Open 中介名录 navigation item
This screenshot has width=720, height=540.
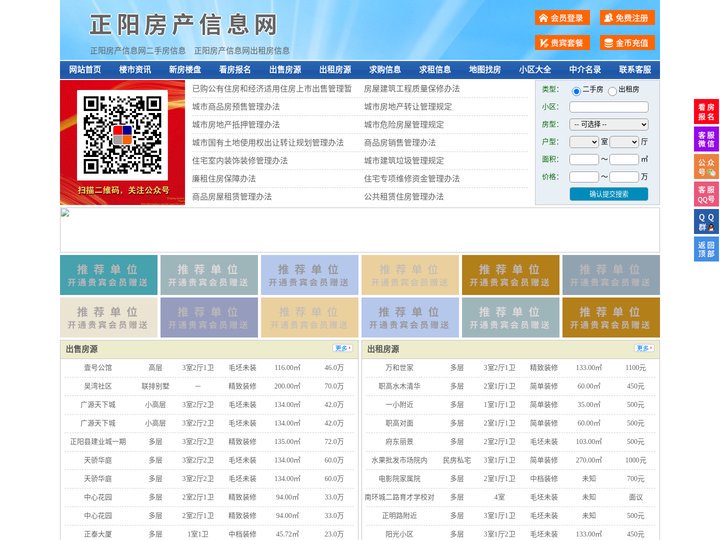point(585,70)
